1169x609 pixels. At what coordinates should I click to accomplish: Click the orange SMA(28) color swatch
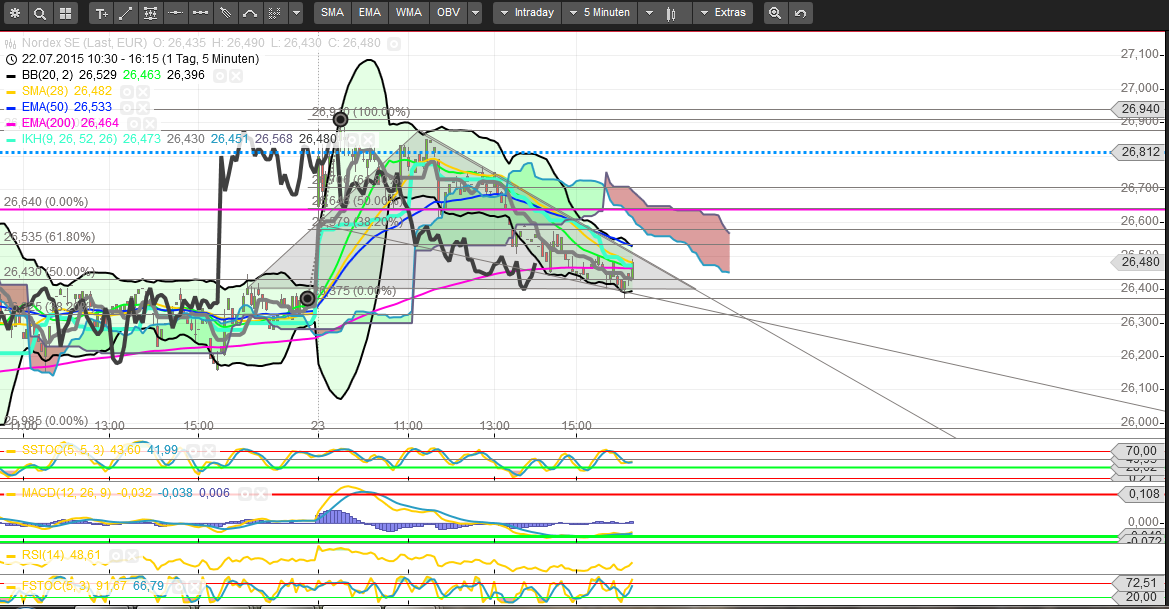coord(10,91)
